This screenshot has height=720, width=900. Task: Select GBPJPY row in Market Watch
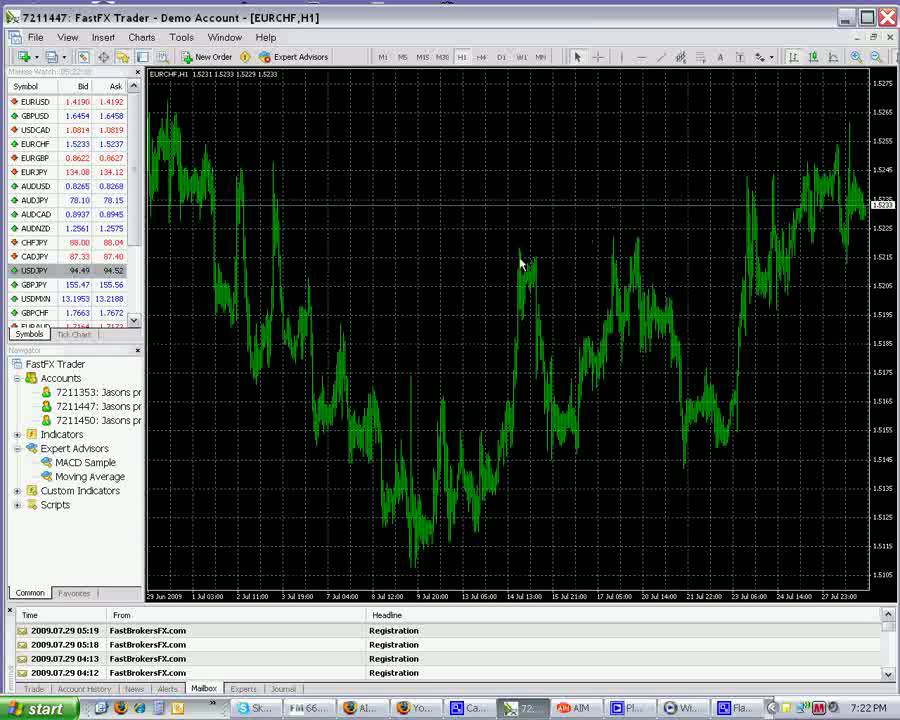pos(67,285)
